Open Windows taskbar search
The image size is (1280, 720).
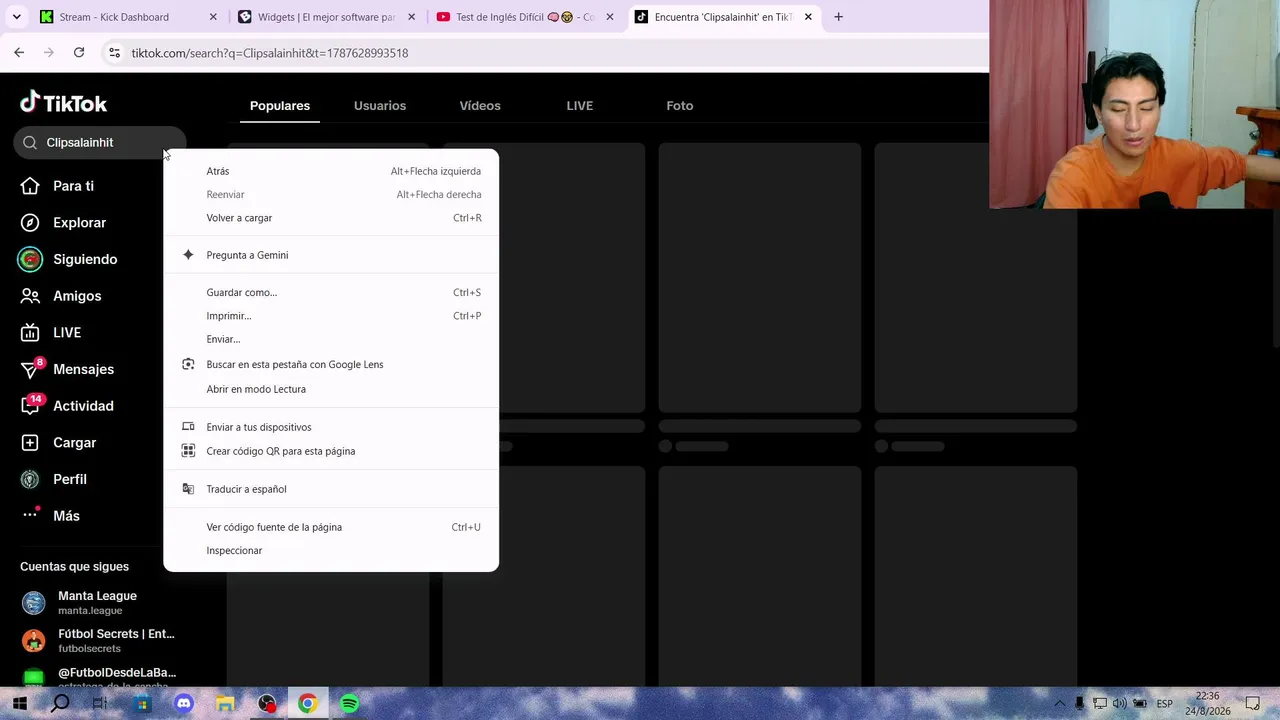60,704
